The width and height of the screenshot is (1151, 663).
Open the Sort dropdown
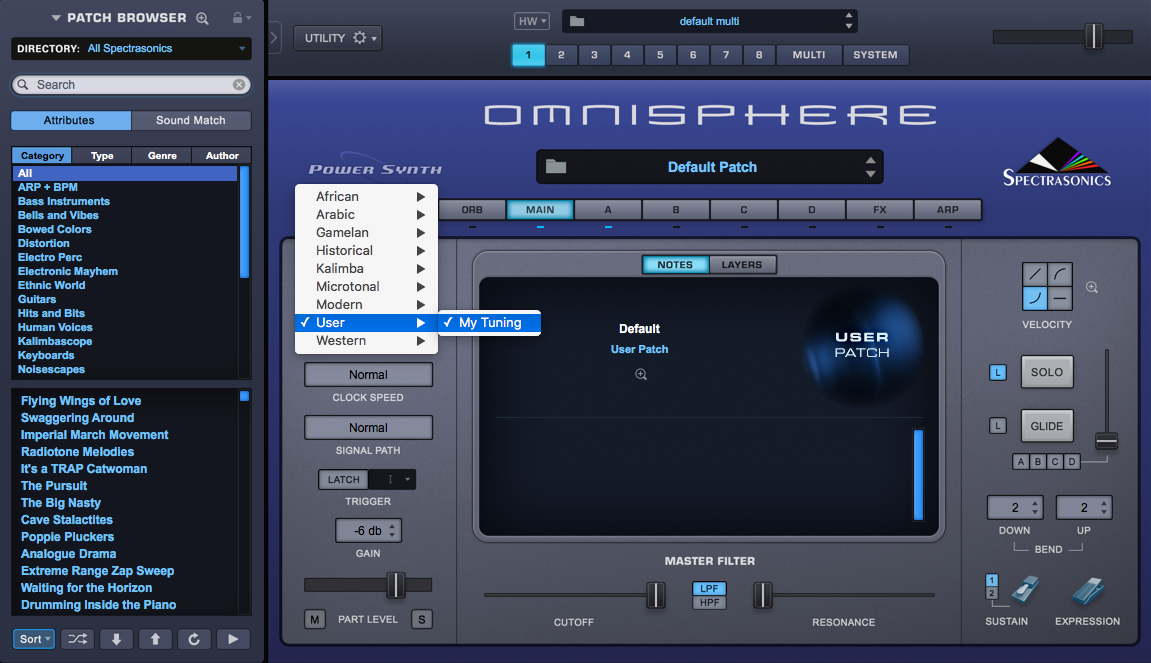tap(34, 639)
